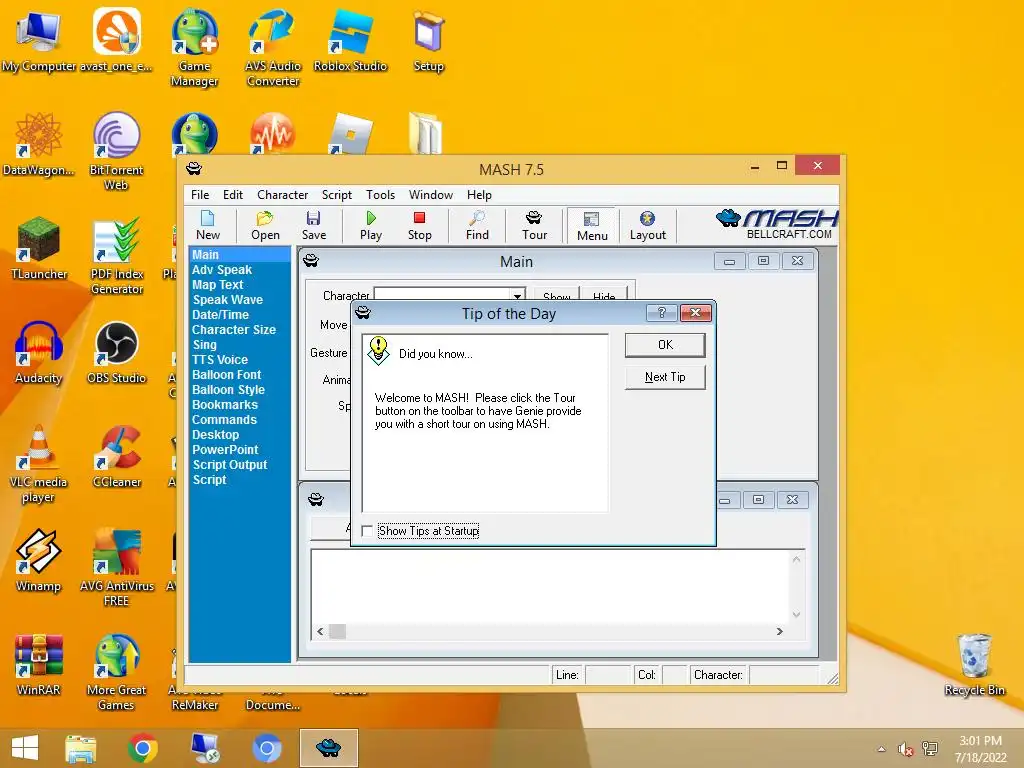This screenshot has width=1024, height=768.
Task: Select the TLauncher desktop icon
Action: pos(39,249)
